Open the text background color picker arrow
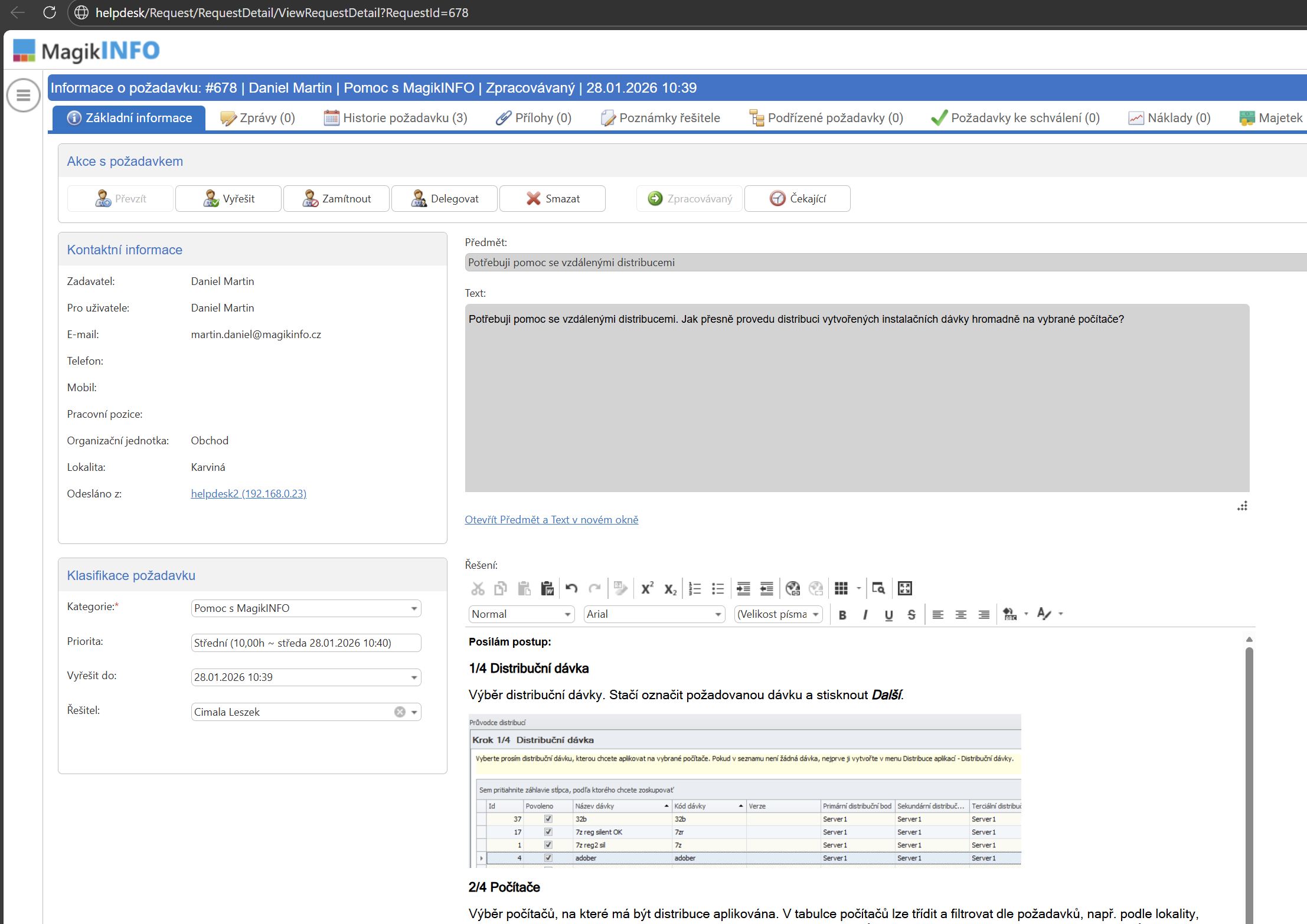Viewport: 1307px width, 924px height. [x=1026, y=614]
